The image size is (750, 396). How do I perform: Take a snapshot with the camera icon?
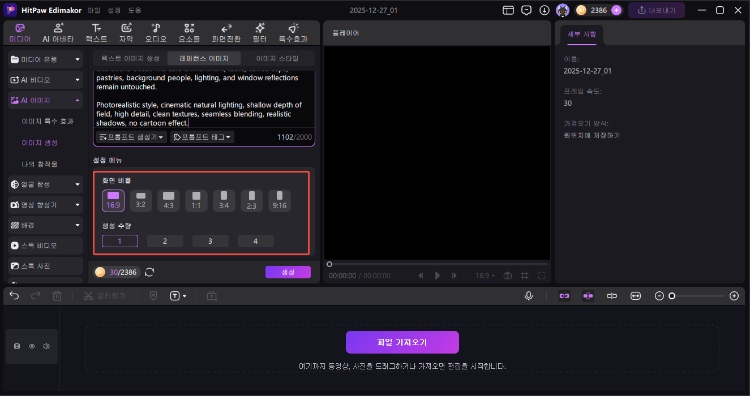click(x=507, y=275)
